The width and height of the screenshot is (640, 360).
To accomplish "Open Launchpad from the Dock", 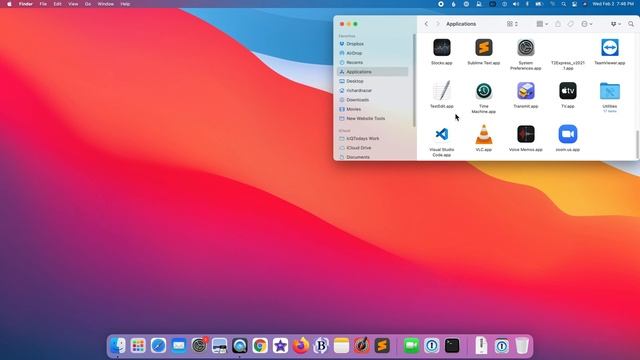I will [138, 346].
